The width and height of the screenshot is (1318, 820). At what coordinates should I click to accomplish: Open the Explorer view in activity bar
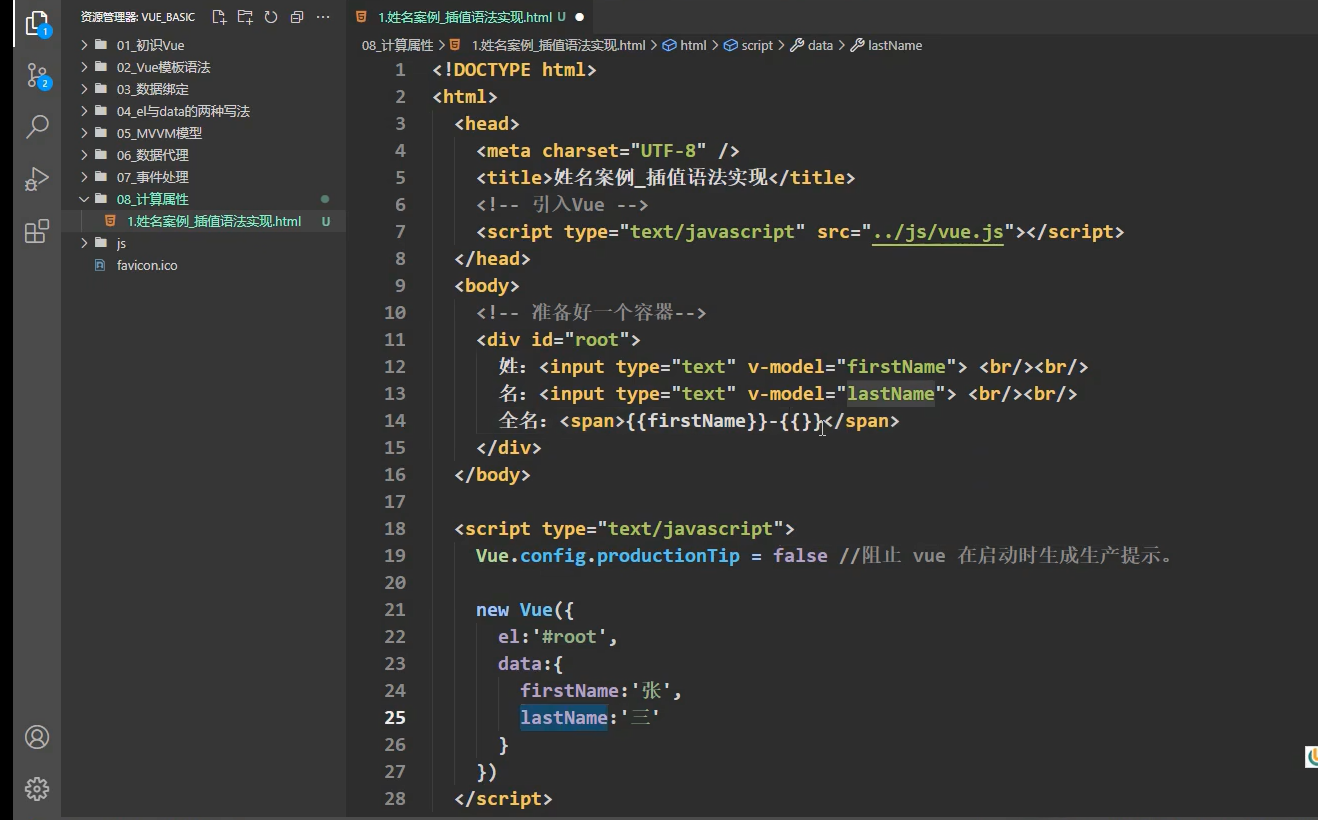click(37, 24)
